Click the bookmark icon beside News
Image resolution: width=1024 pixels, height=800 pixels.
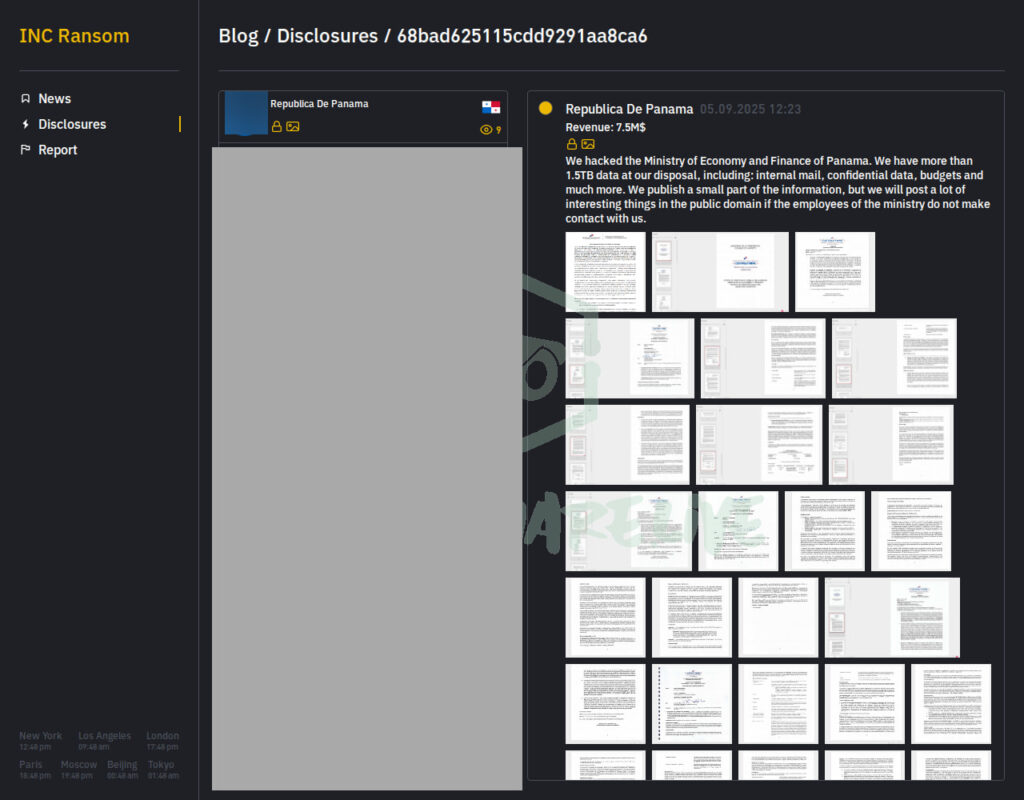[x=25, y=99]
